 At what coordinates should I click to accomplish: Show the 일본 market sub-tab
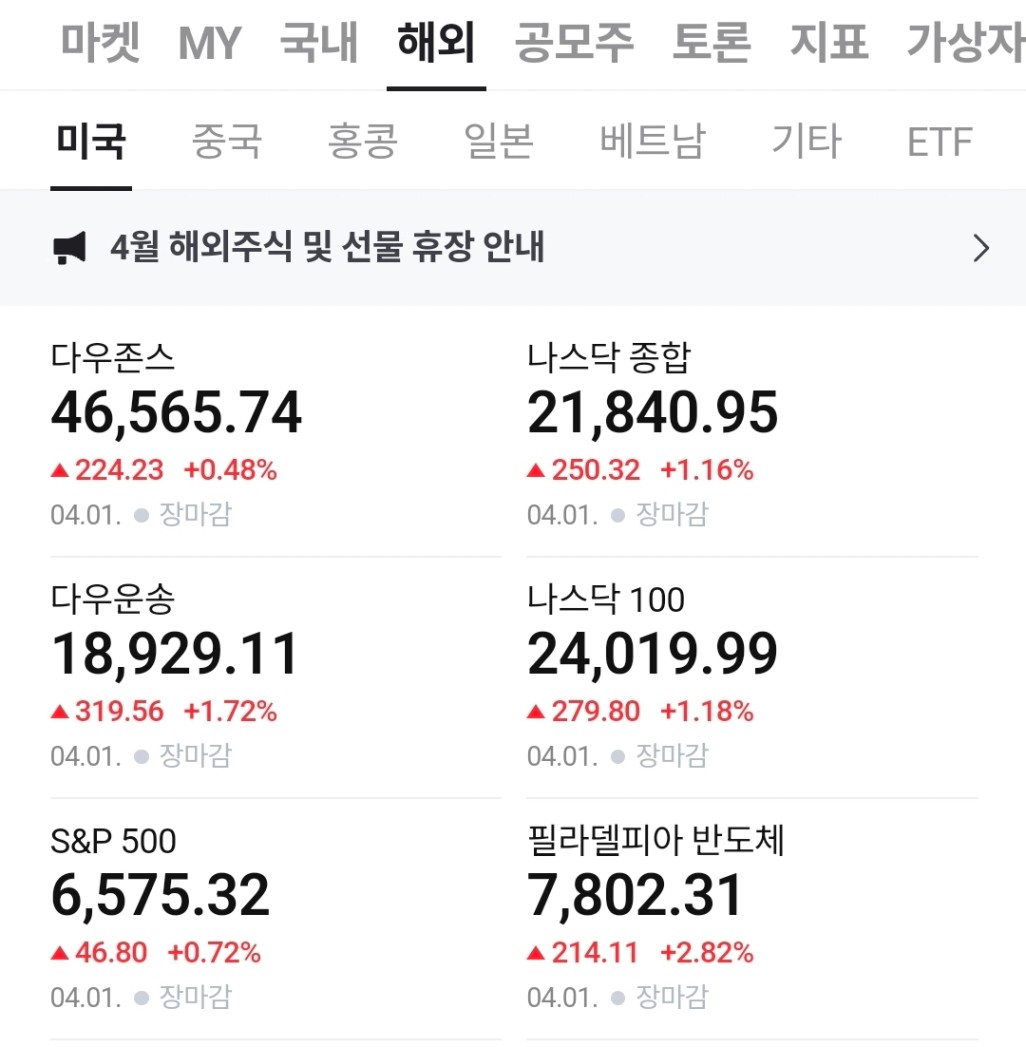coord(499,142)
